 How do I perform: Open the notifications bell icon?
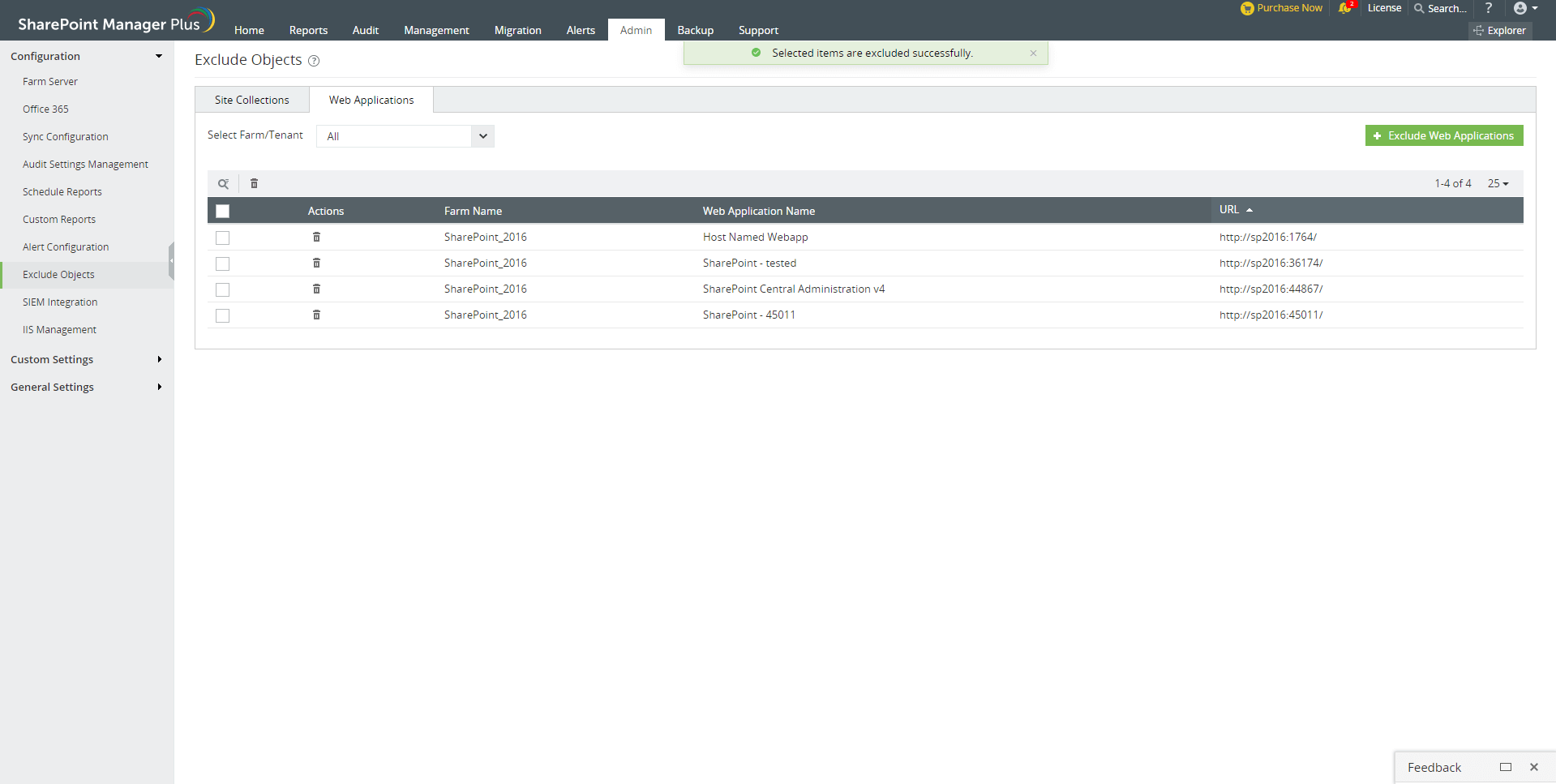coord(1345,8)
